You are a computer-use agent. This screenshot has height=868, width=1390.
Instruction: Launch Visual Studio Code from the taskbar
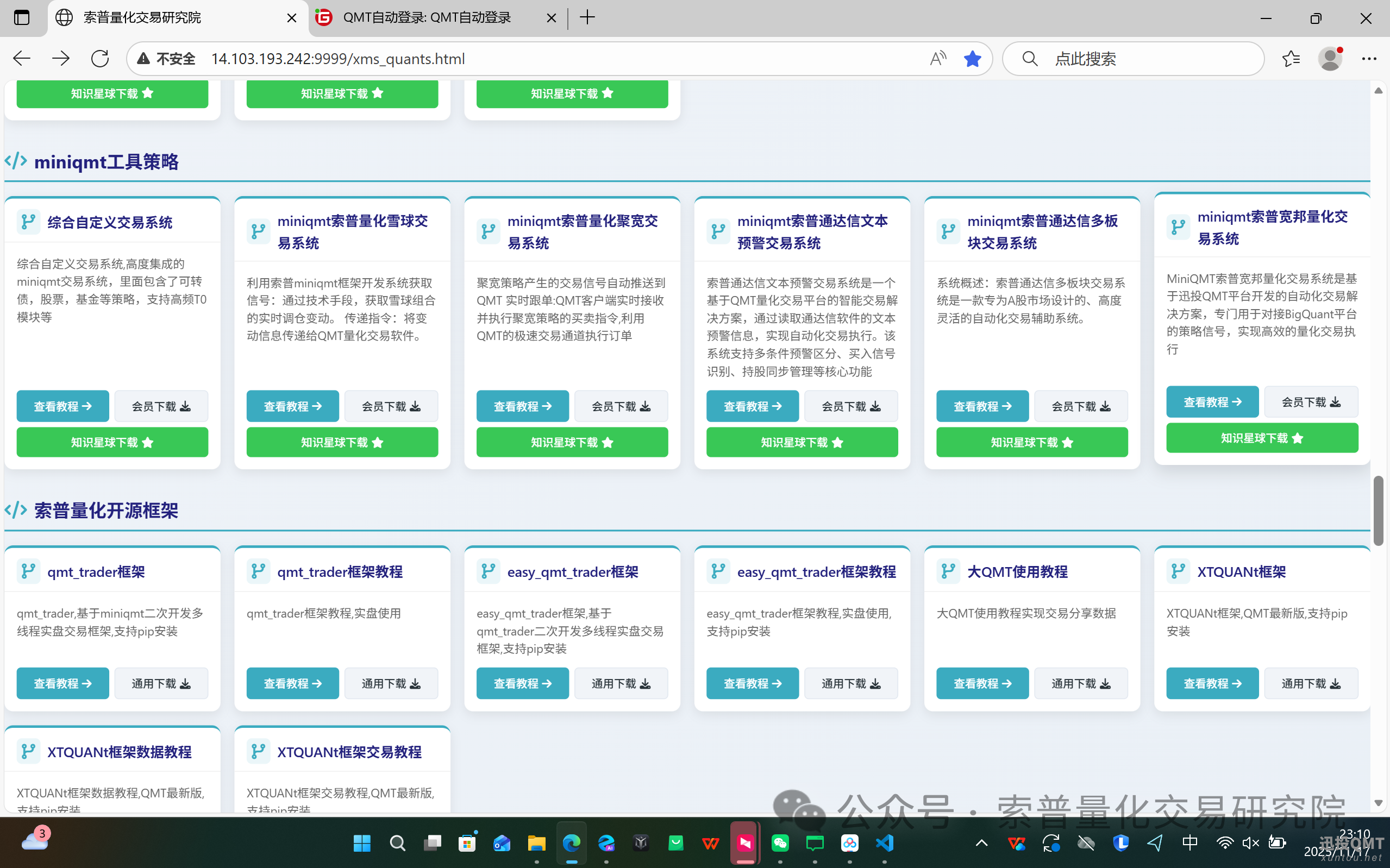tap(885, 842)
